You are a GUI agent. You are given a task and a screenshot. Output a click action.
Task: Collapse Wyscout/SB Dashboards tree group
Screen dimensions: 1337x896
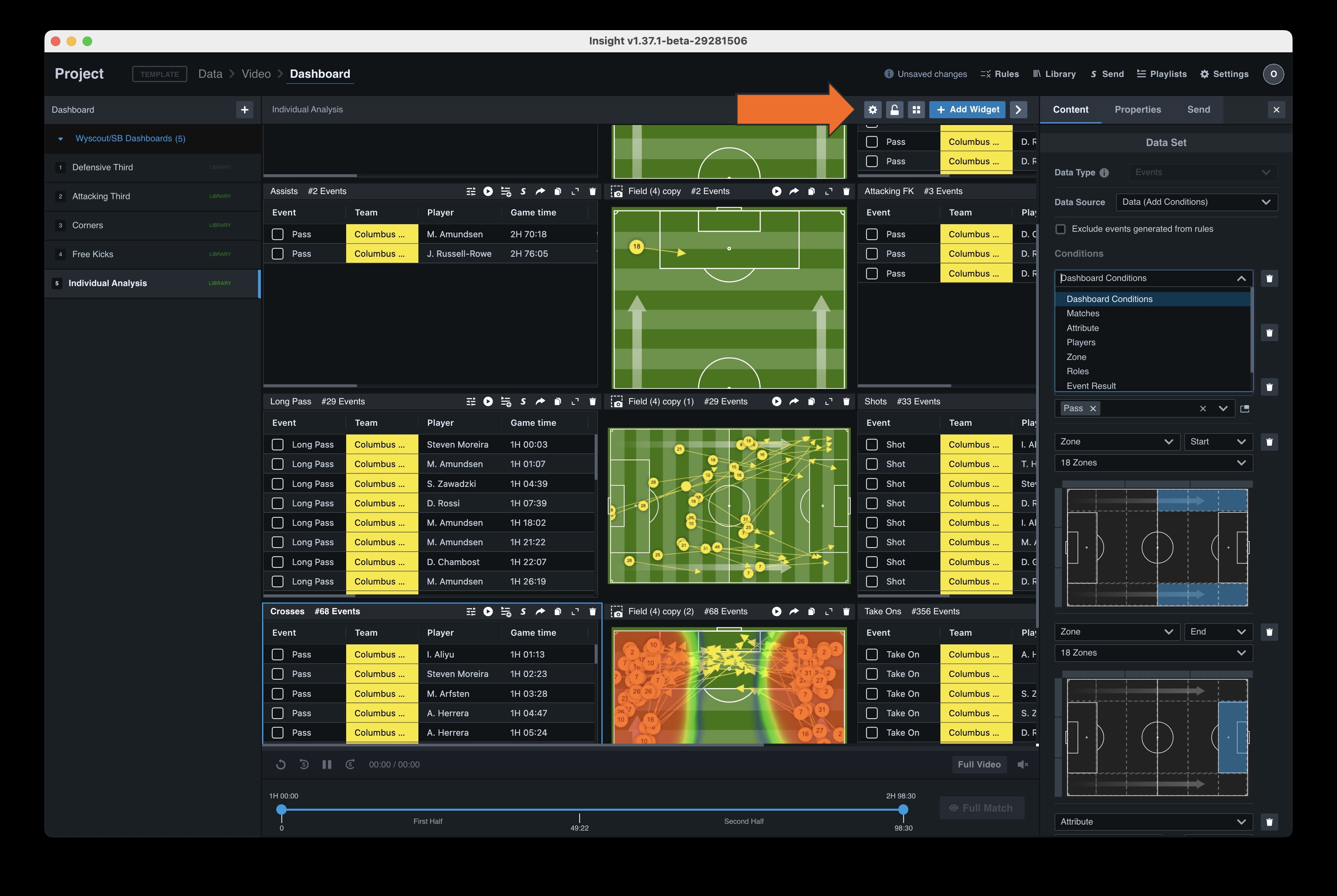pyautogui.click(x=61, y=139)
